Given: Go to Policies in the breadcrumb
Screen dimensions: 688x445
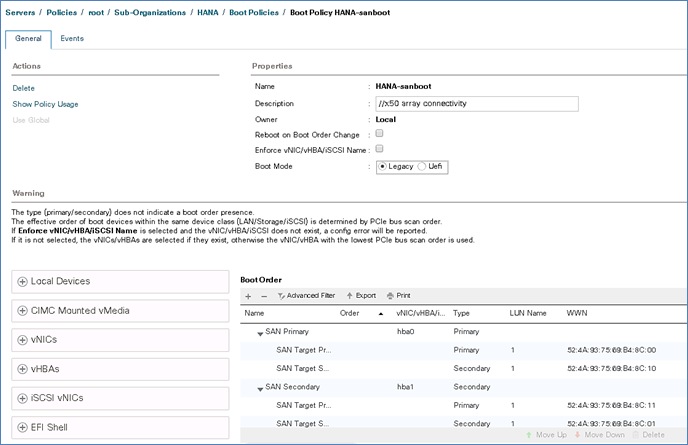Looking at the screenshot, I should pos(62,12).
